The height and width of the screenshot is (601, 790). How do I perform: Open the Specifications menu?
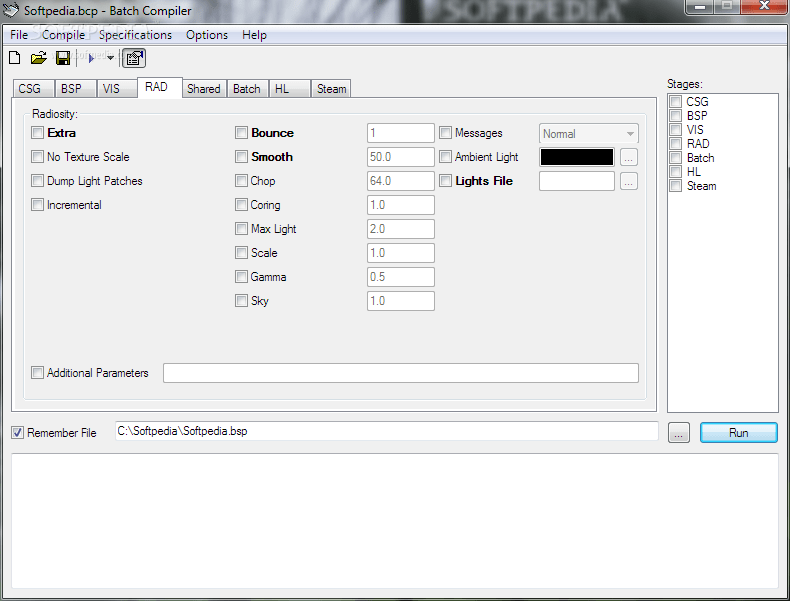pyautogui.click(x=135, y=35)
